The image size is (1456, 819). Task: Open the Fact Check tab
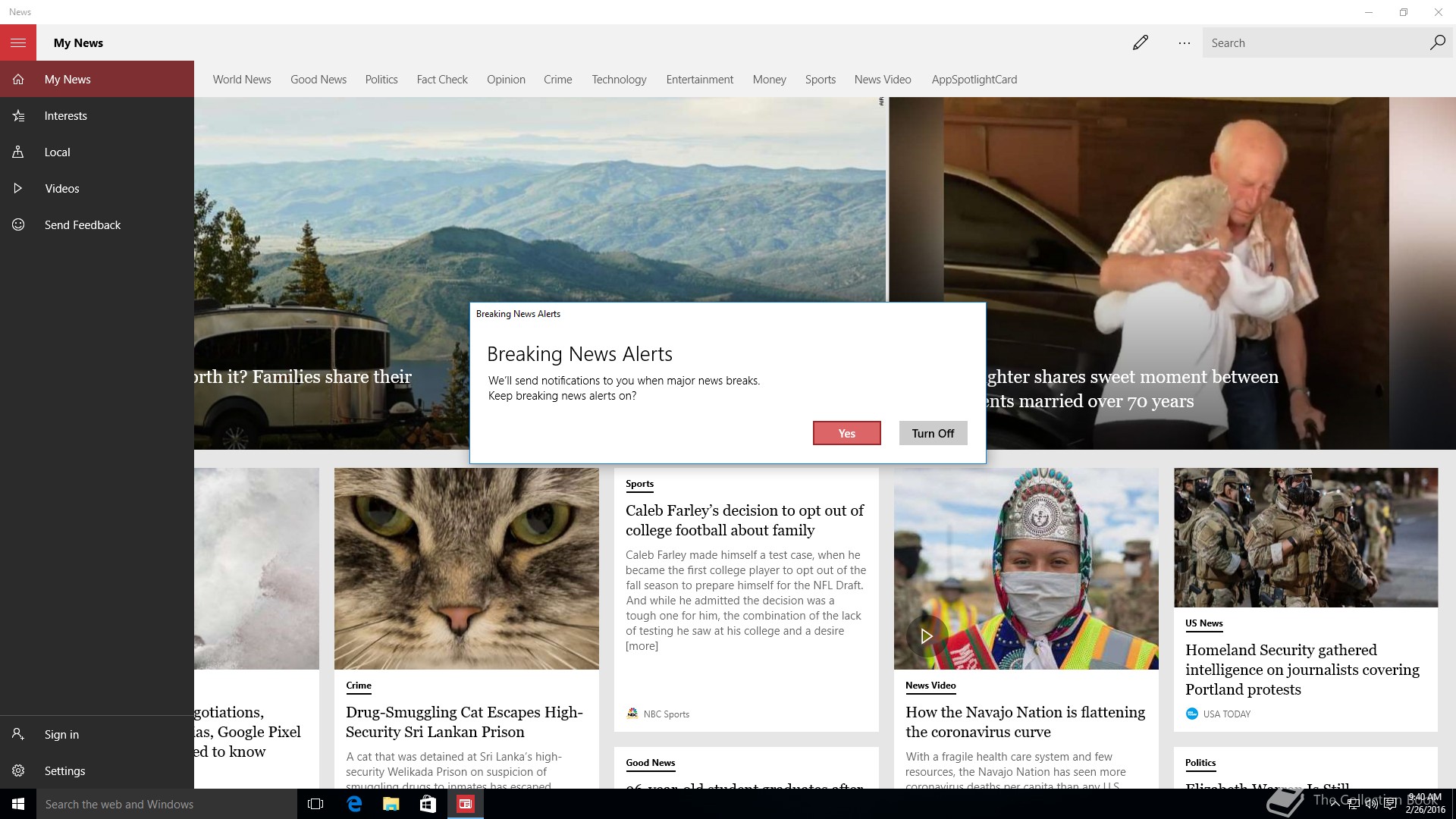(x=442, y=79)
